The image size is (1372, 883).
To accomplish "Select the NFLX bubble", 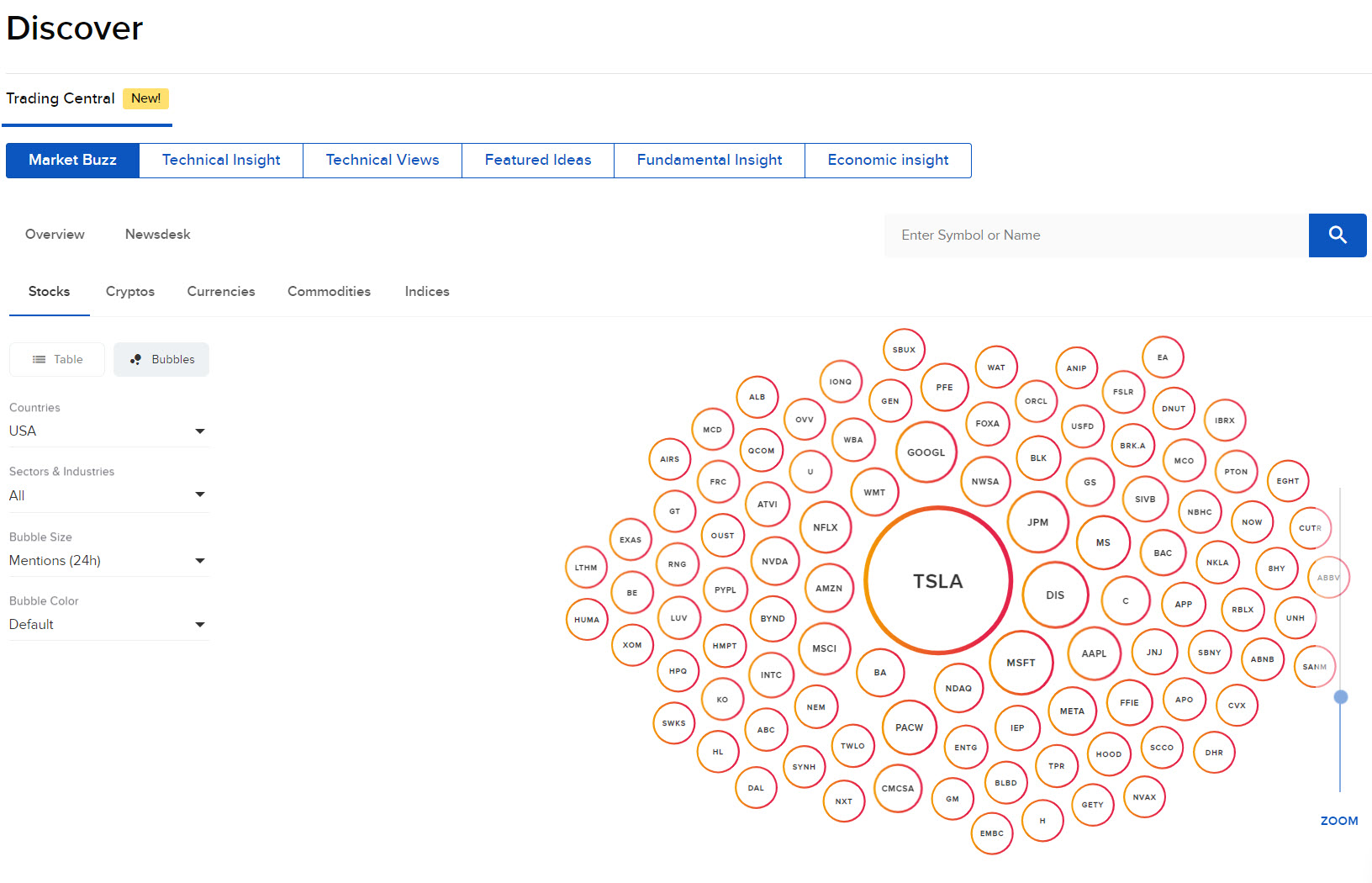I will pyautogui.click(x=826, y=527).
